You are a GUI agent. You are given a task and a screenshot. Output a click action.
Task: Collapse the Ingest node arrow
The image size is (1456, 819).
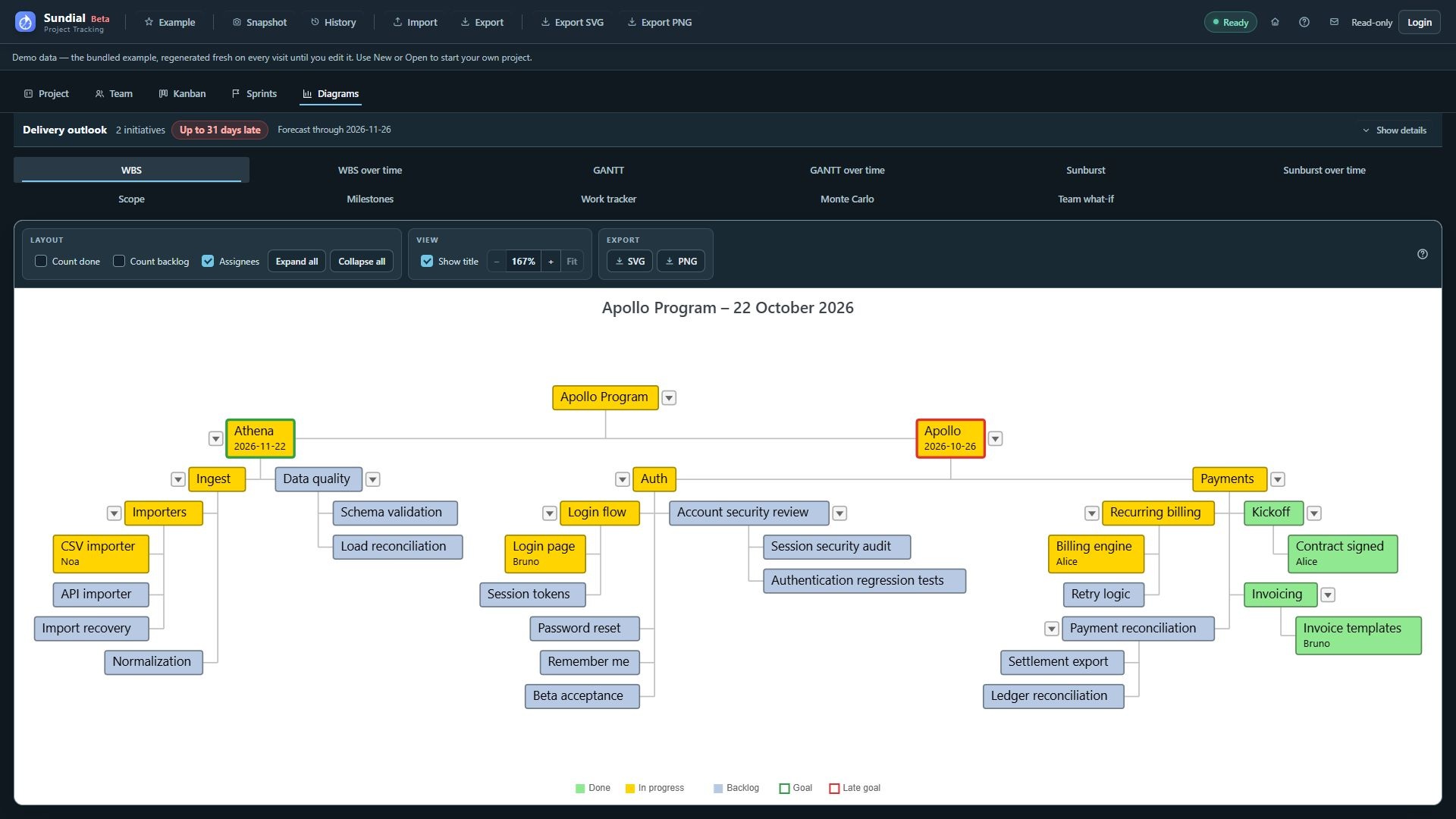click(177, 479)
